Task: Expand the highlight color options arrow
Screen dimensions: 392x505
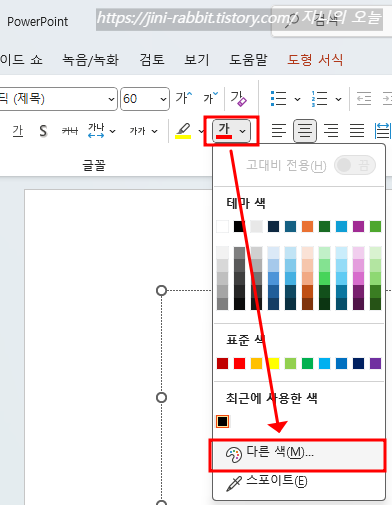Action: click(x=201, y=131)
